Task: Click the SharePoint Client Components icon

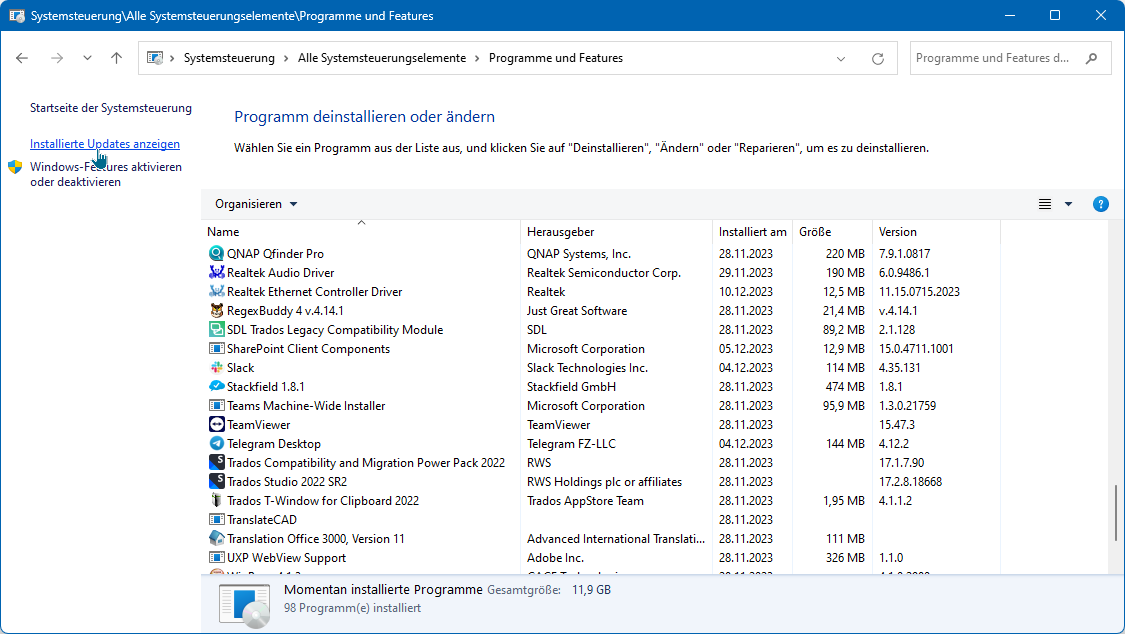Action: (216, 349)
